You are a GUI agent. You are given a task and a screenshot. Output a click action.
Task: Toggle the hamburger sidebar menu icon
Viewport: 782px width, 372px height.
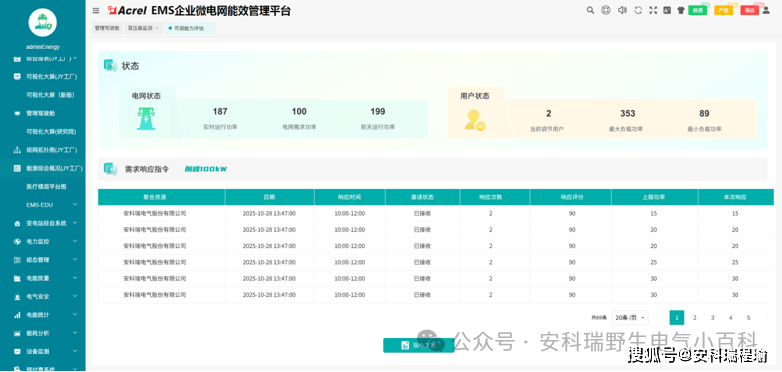click(96, 10)
